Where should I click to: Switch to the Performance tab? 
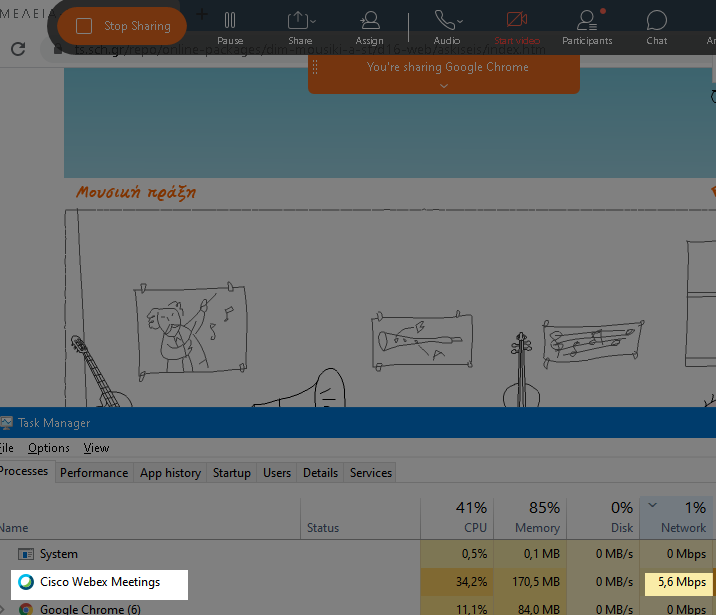click(94, 473)
